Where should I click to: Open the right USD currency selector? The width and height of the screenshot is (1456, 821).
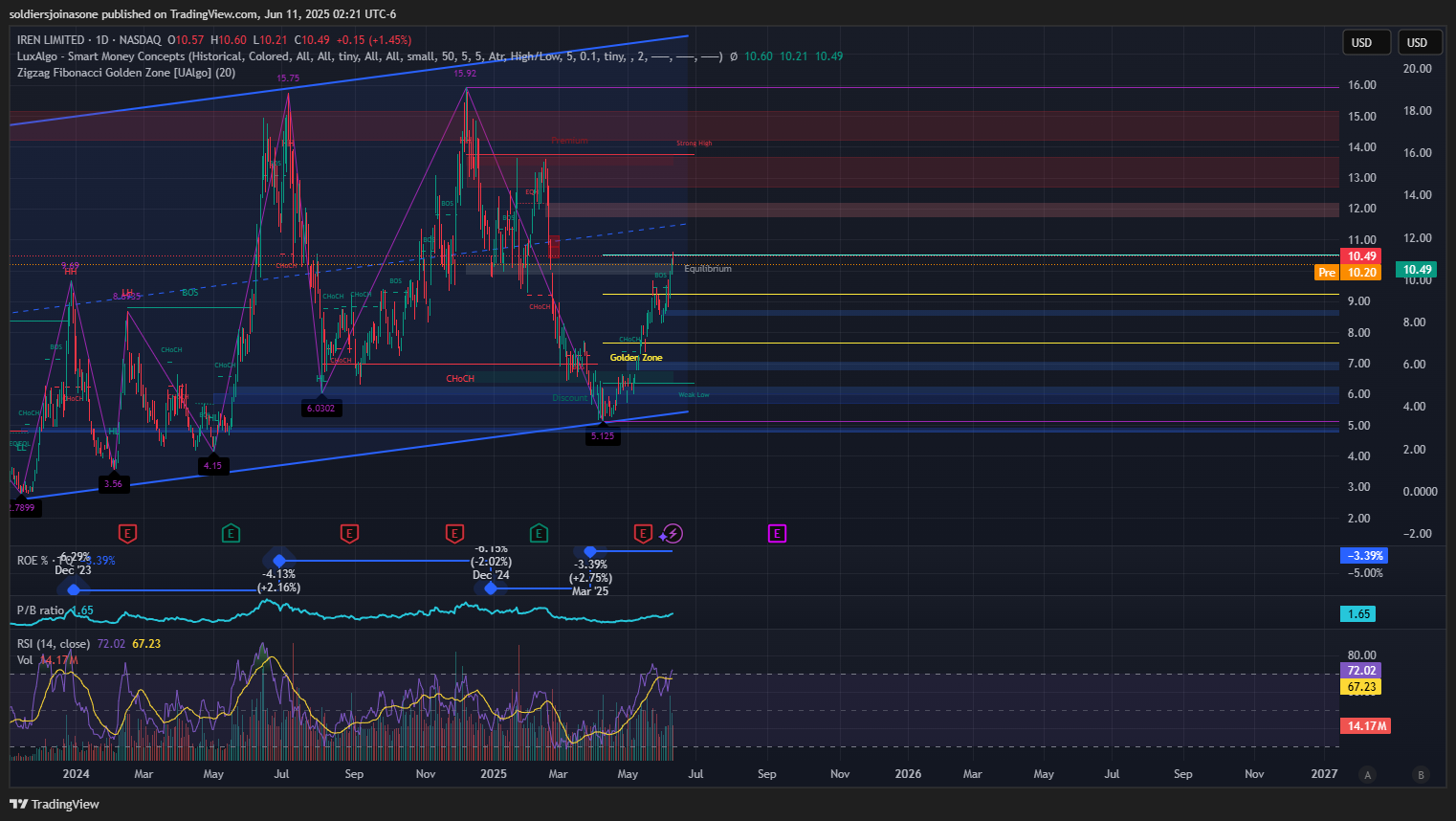(1421, 42)
